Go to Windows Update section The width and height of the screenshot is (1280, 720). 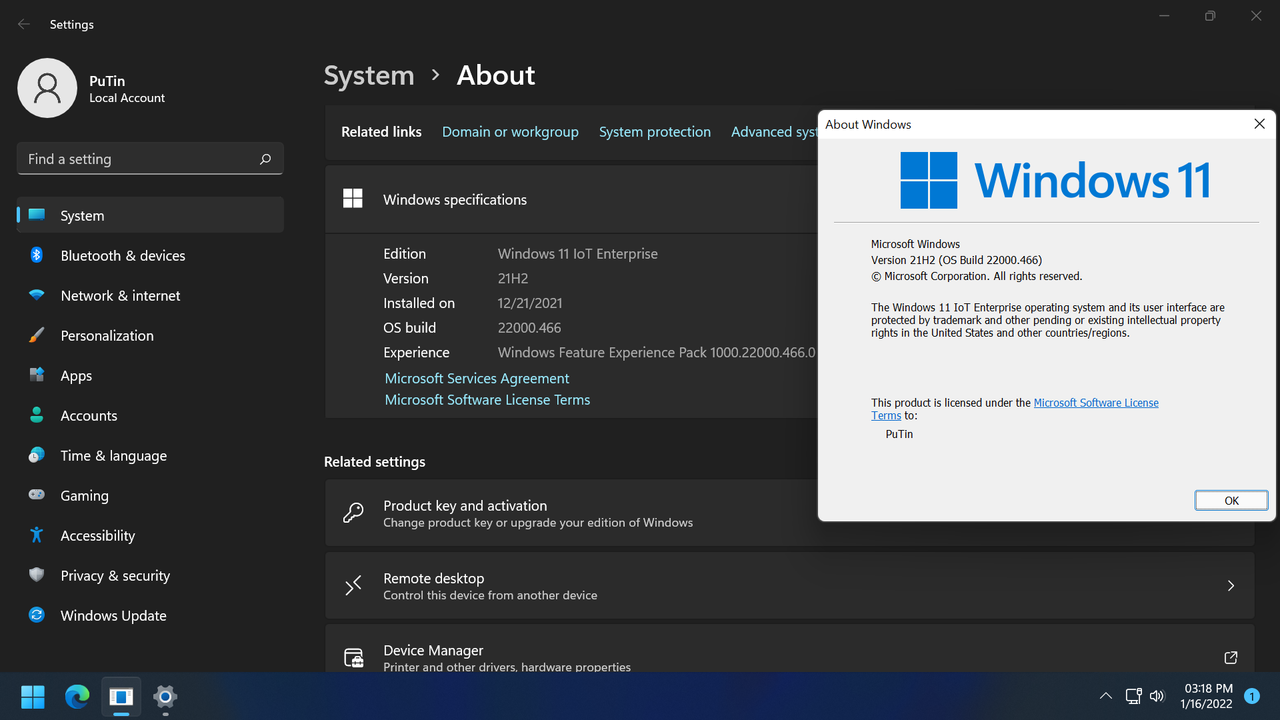click(113, 616)
